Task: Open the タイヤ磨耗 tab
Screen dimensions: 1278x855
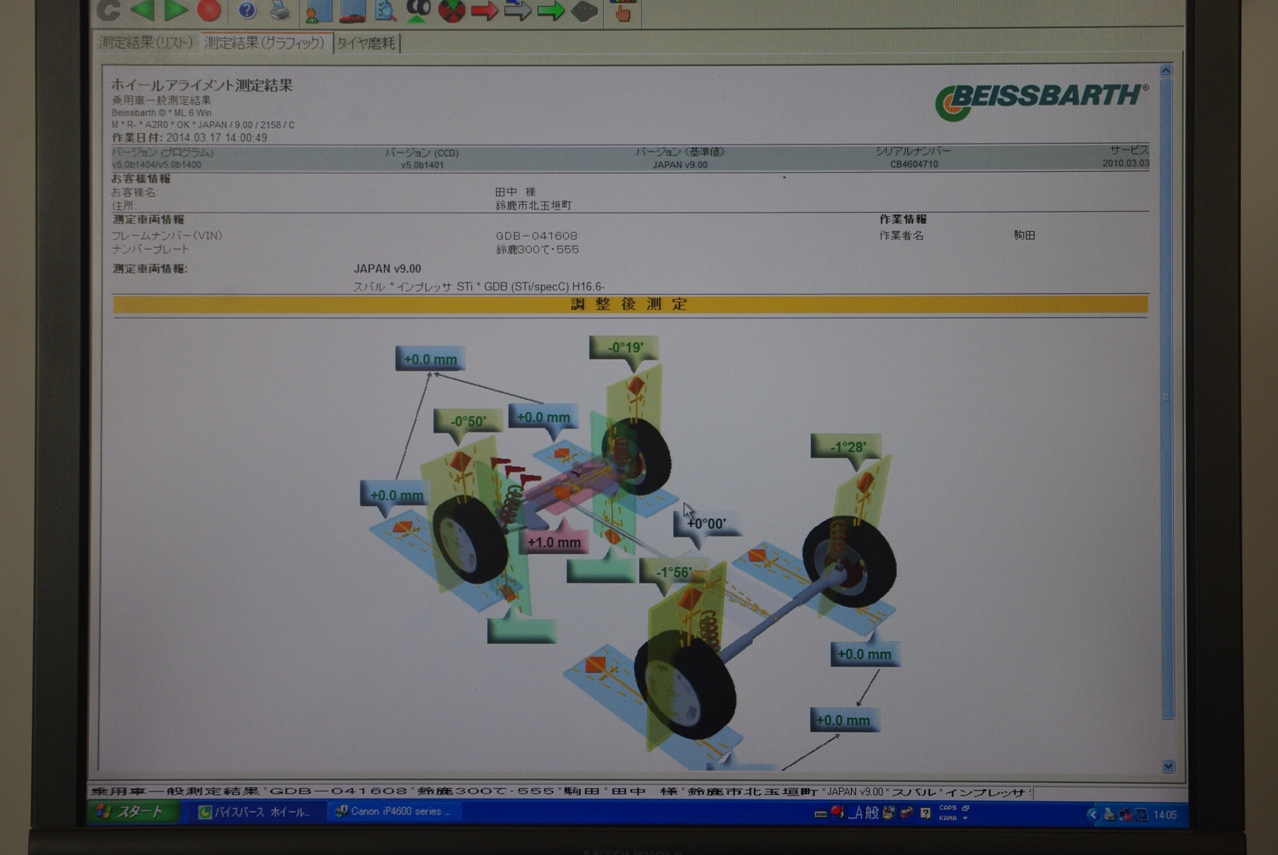Action: tap(366, 43)
